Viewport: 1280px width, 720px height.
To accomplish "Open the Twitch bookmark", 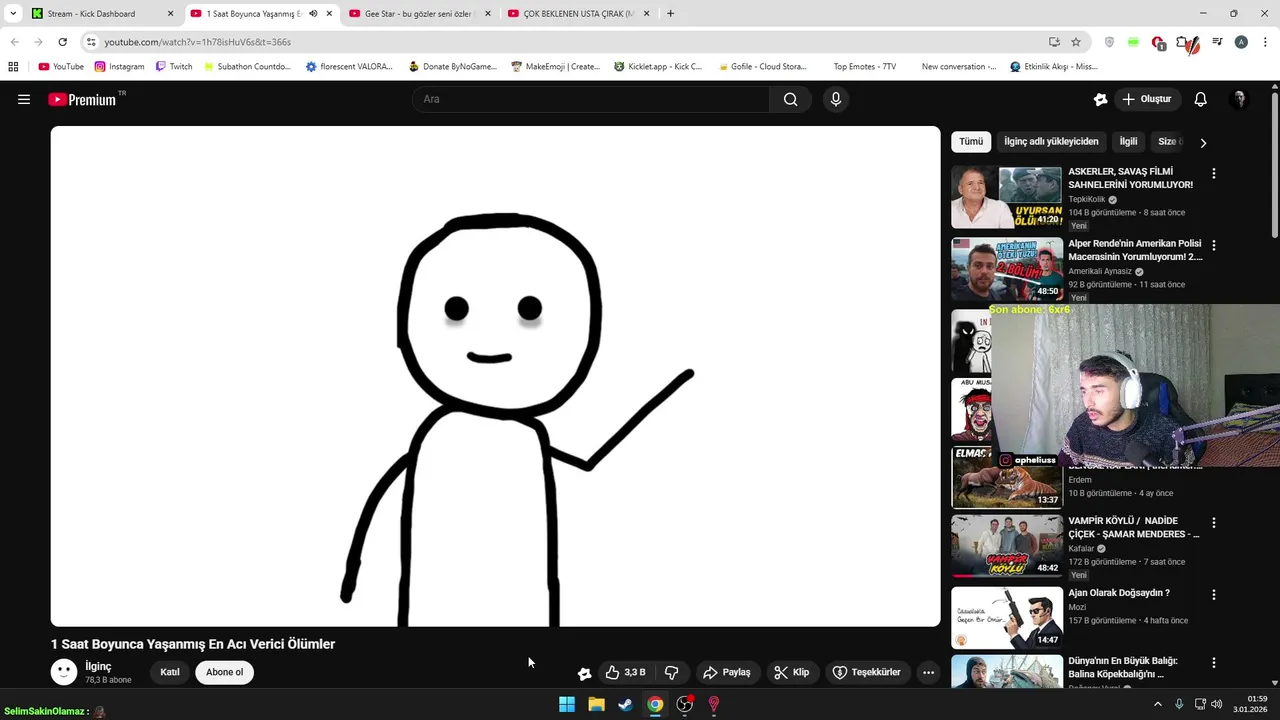I will click(174, 67).
